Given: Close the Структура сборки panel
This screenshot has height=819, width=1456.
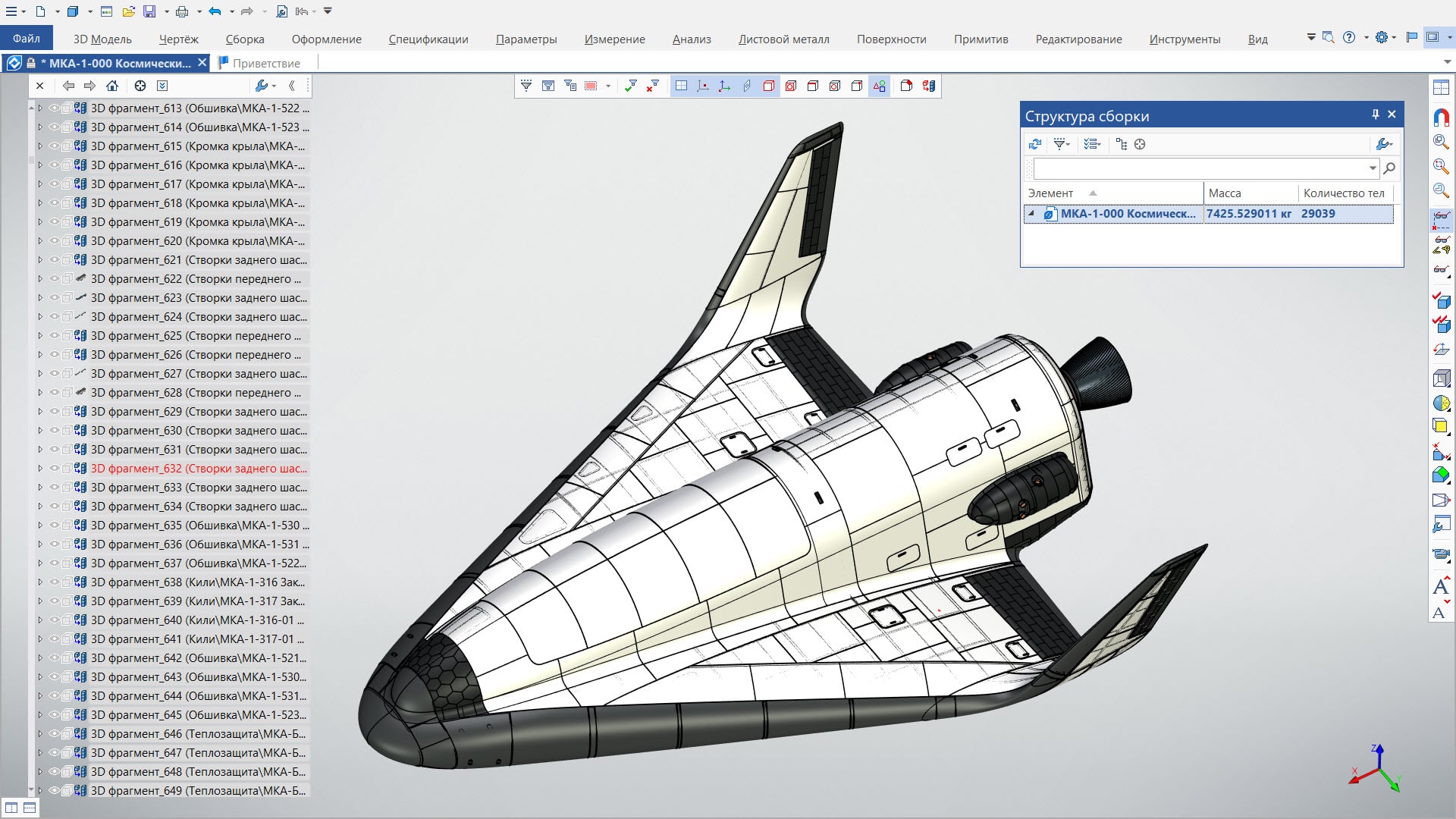Looking at the screenshot, I should tap(1392, 115).
